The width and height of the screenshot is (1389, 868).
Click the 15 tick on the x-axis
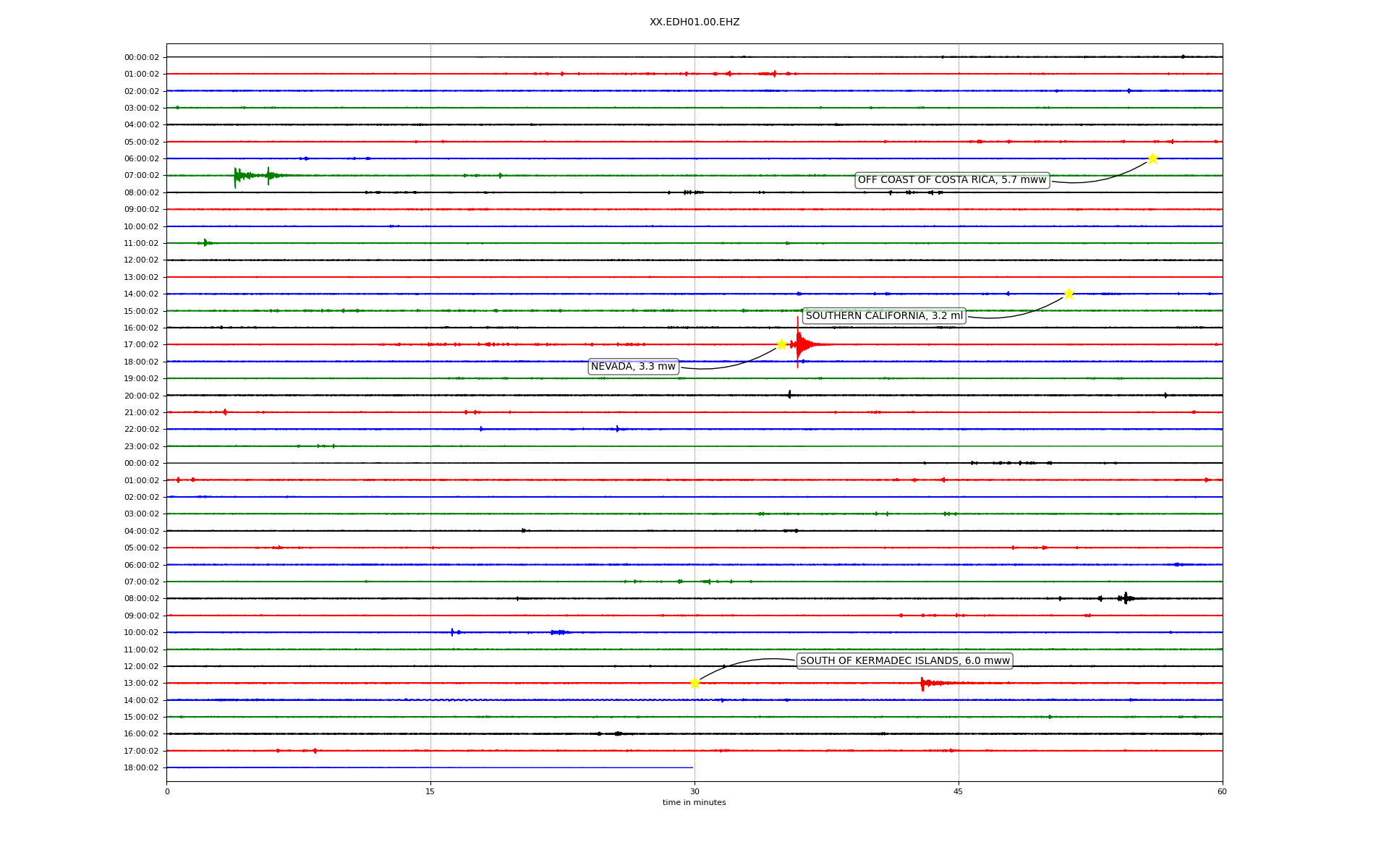pos(430,791)
